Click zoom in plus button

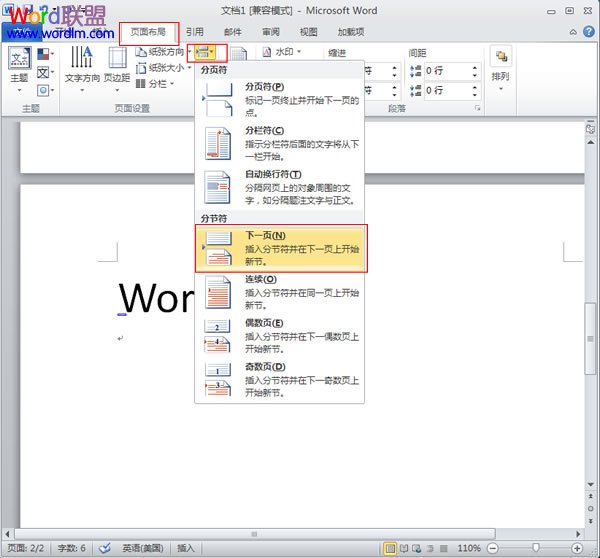tap(577, 548)
